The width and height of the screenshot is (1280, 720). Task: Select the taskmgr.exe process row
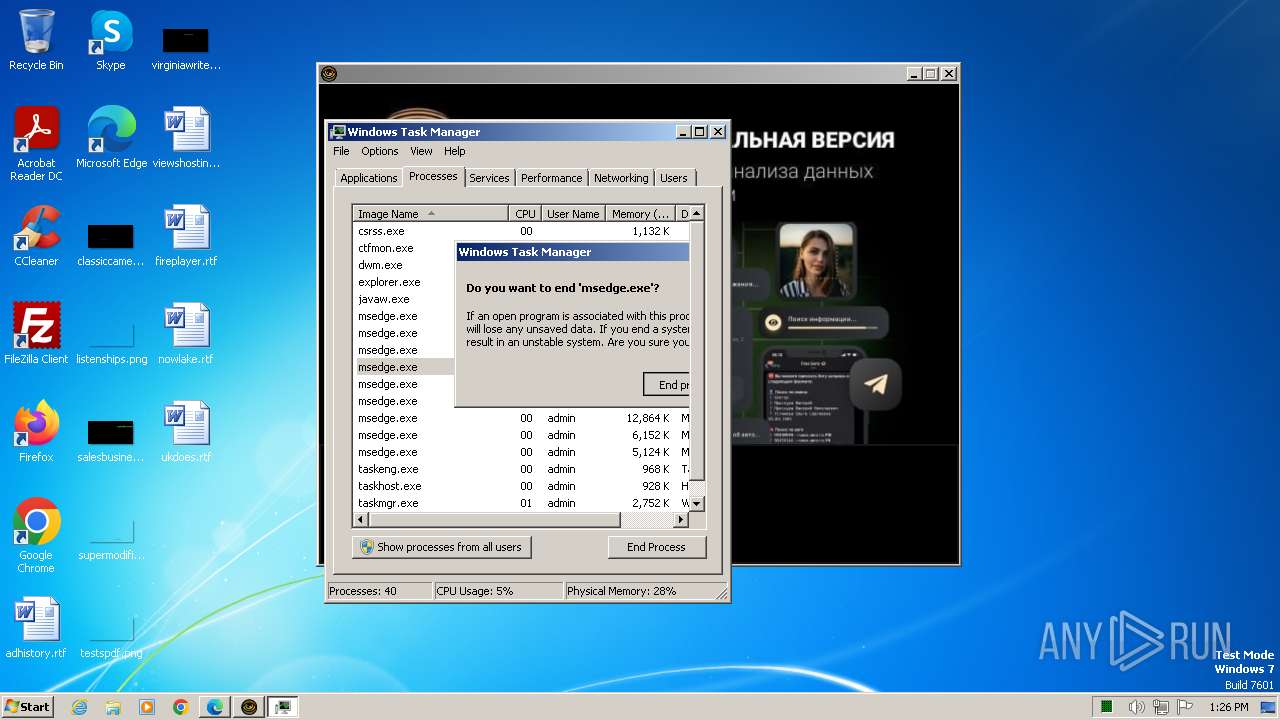coord(521,503)
